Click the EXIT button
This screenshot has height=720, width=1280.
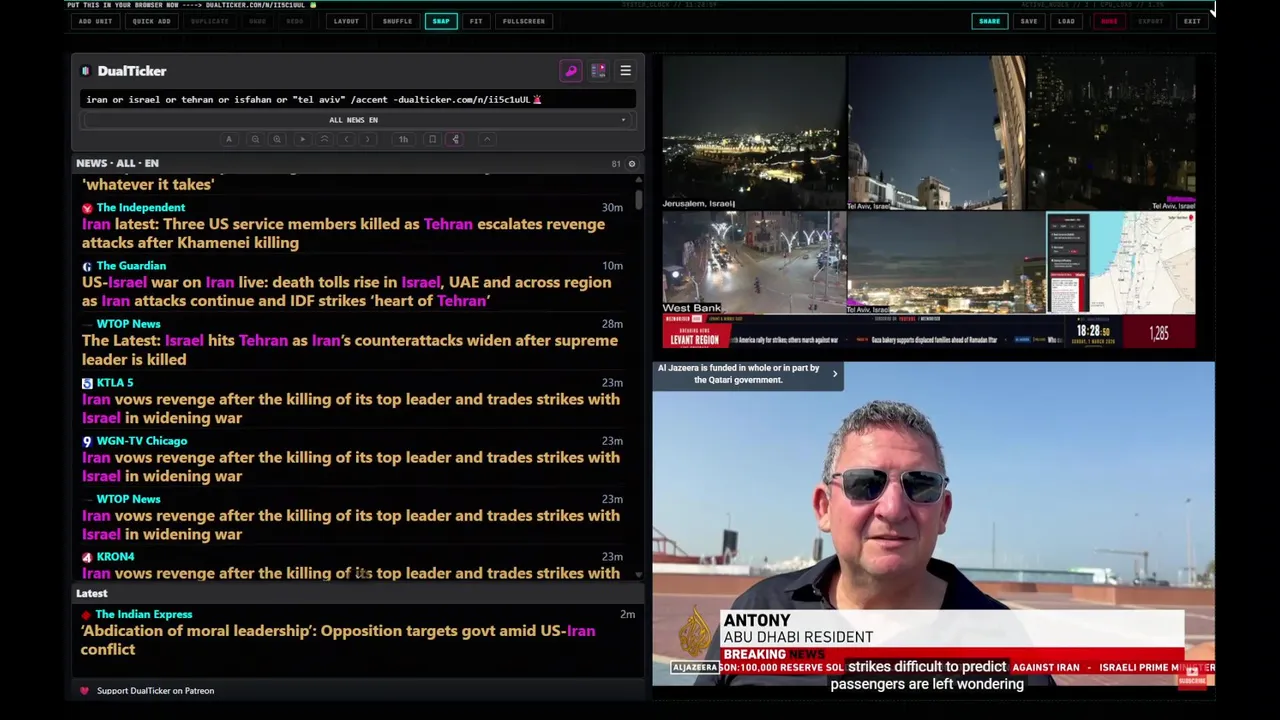tap(1192, 21)
